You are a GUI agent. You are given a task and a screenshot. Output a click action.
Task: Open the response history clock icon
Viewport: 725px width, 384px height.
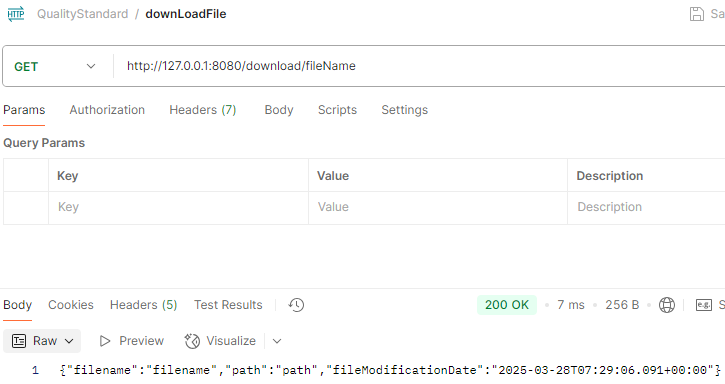296,305
